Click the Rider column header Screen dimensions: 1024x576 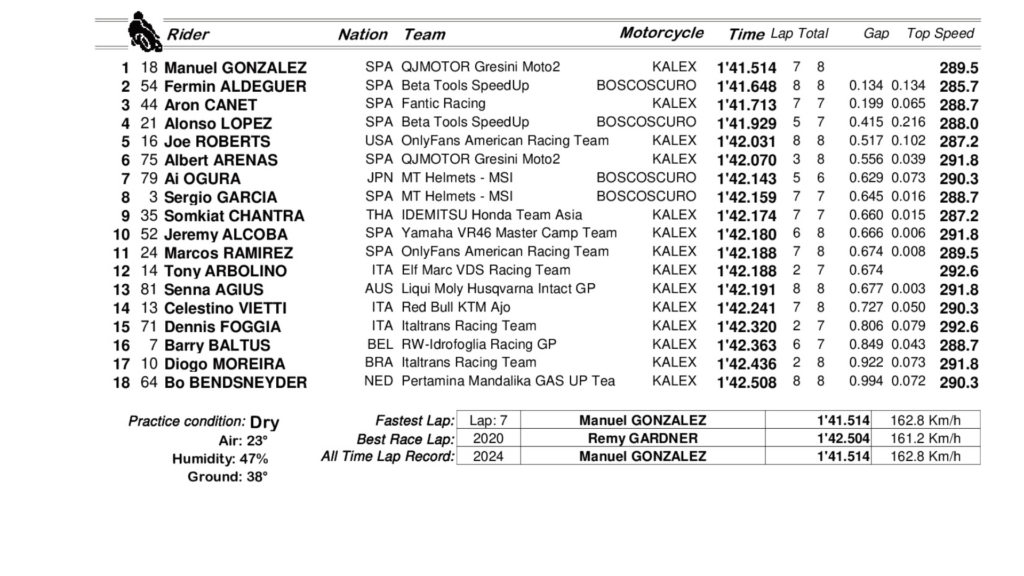(188, 34)
